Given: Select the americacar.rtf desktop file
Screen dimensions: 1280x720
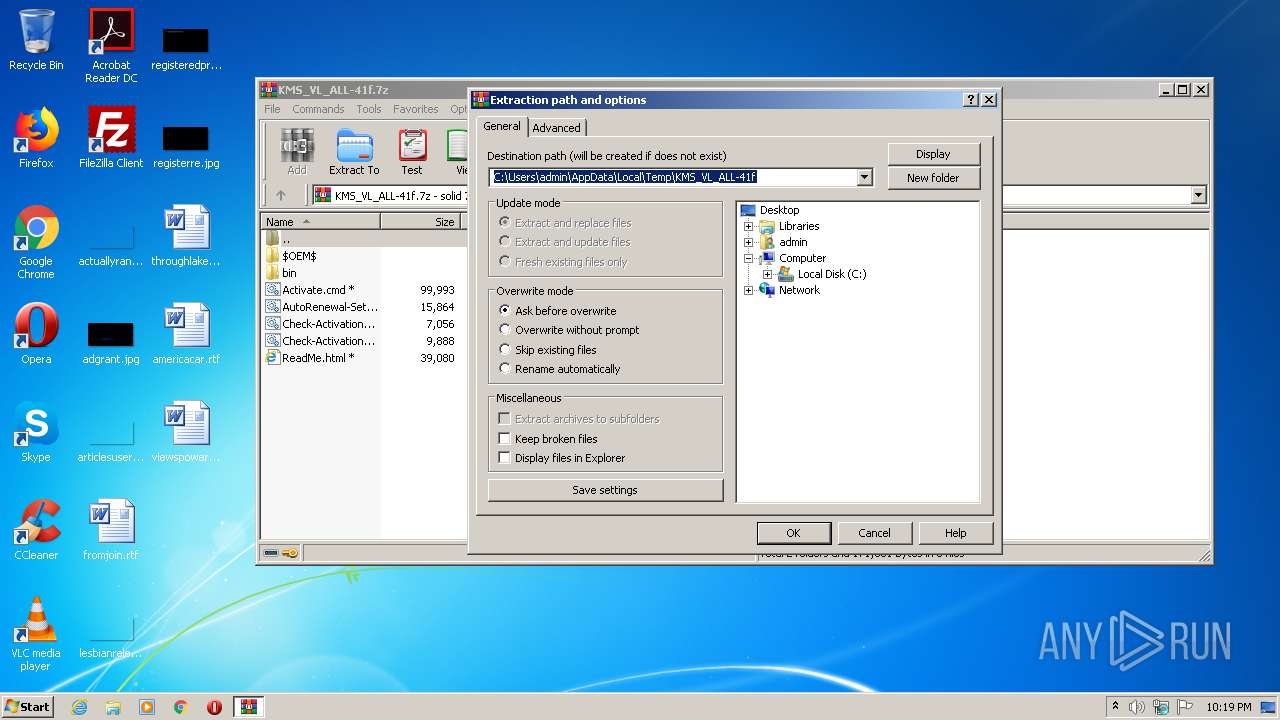Looking at the screenshot, I should [x=186, y=334].
